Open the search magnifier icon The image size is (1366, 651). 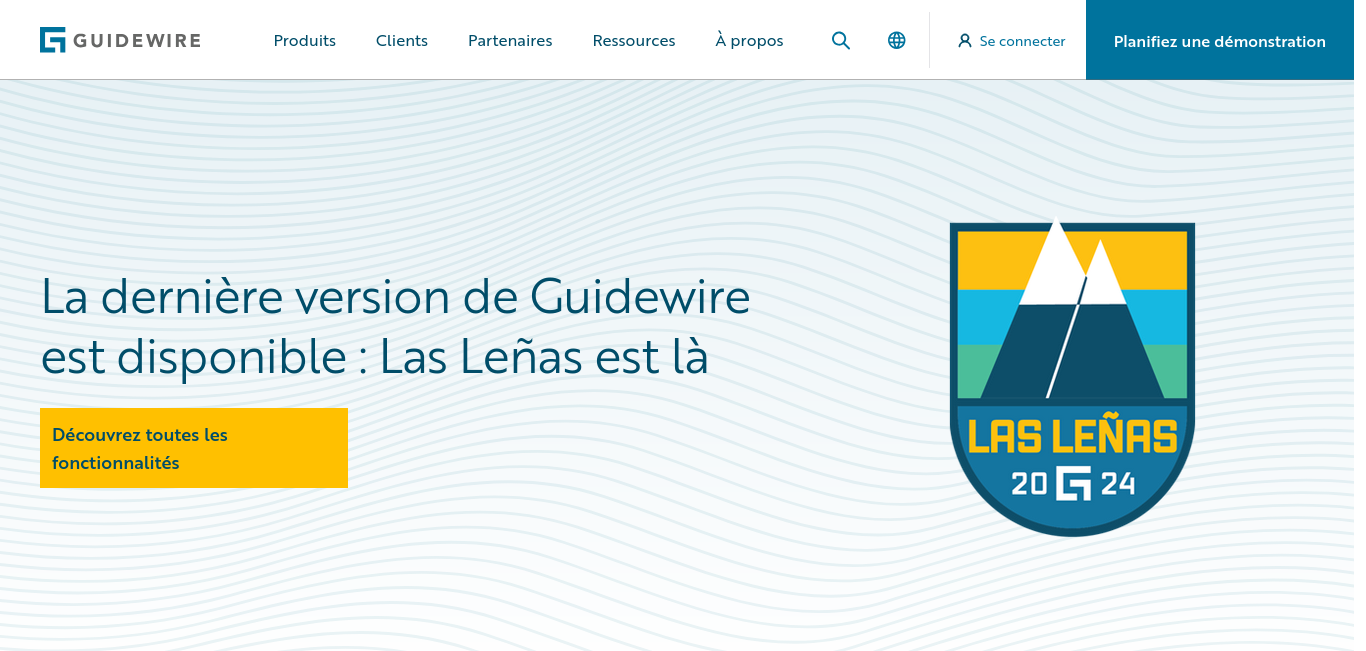tap(841, 40)
